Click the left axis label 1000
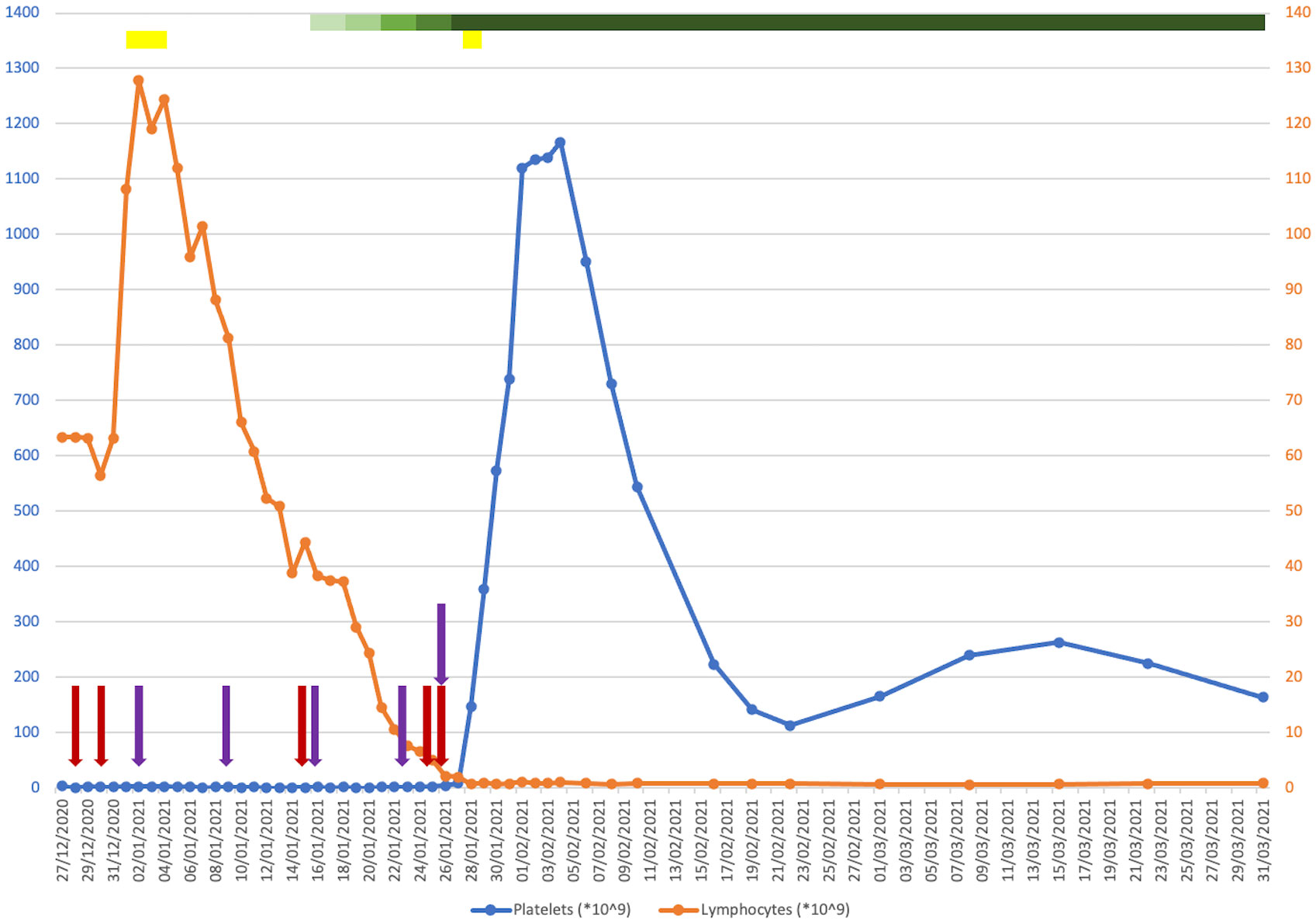The image size is (1316, 924). (22, 234)
